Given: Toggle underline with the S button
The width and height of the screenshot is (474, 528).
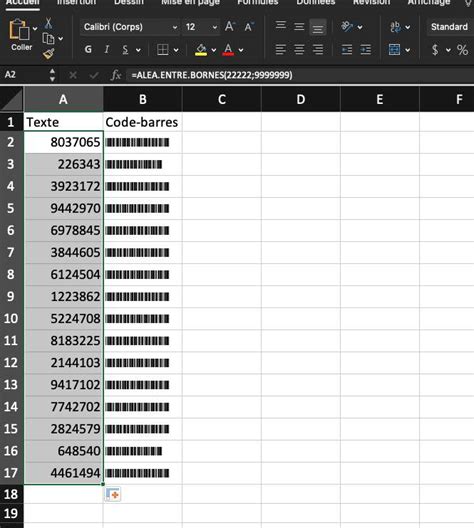Looking at the screenshot, I should [x=125, y=50].
